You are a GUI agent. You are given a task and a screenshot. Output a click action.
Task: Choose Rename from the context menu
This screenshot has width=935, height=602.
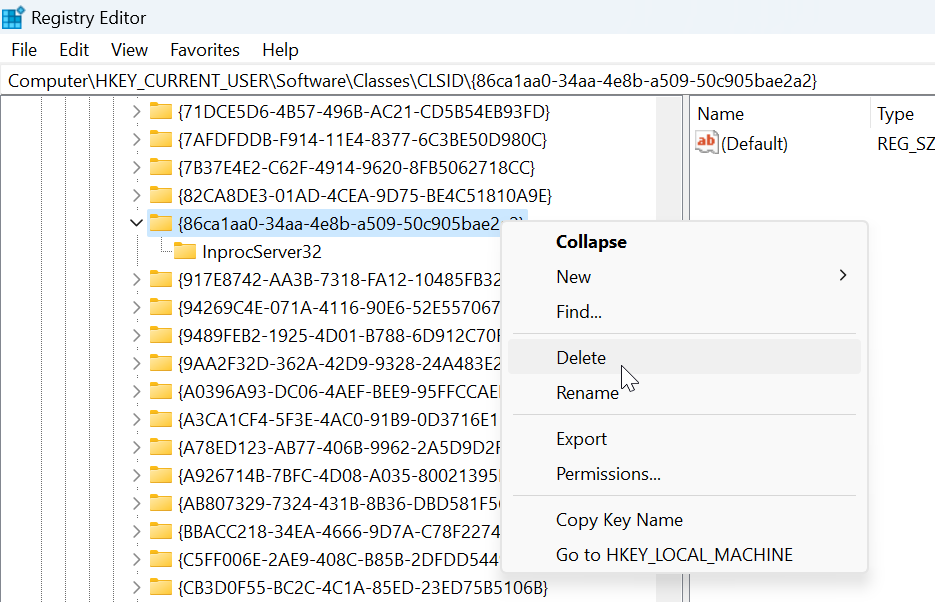tap(684, 393)
